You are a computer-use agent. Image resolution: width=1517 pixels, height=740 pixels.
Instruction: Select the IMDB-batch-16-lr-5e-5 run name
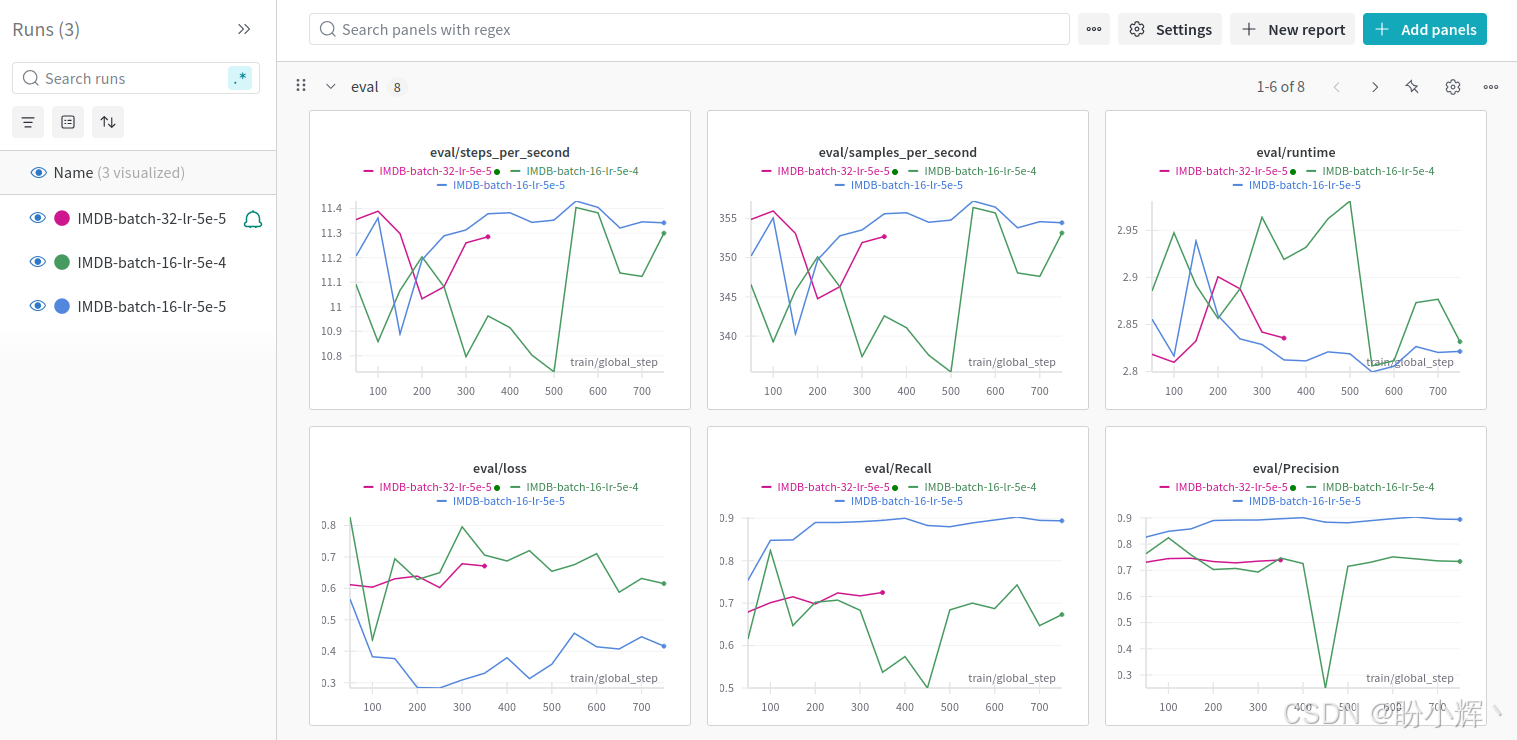point(152,306)
